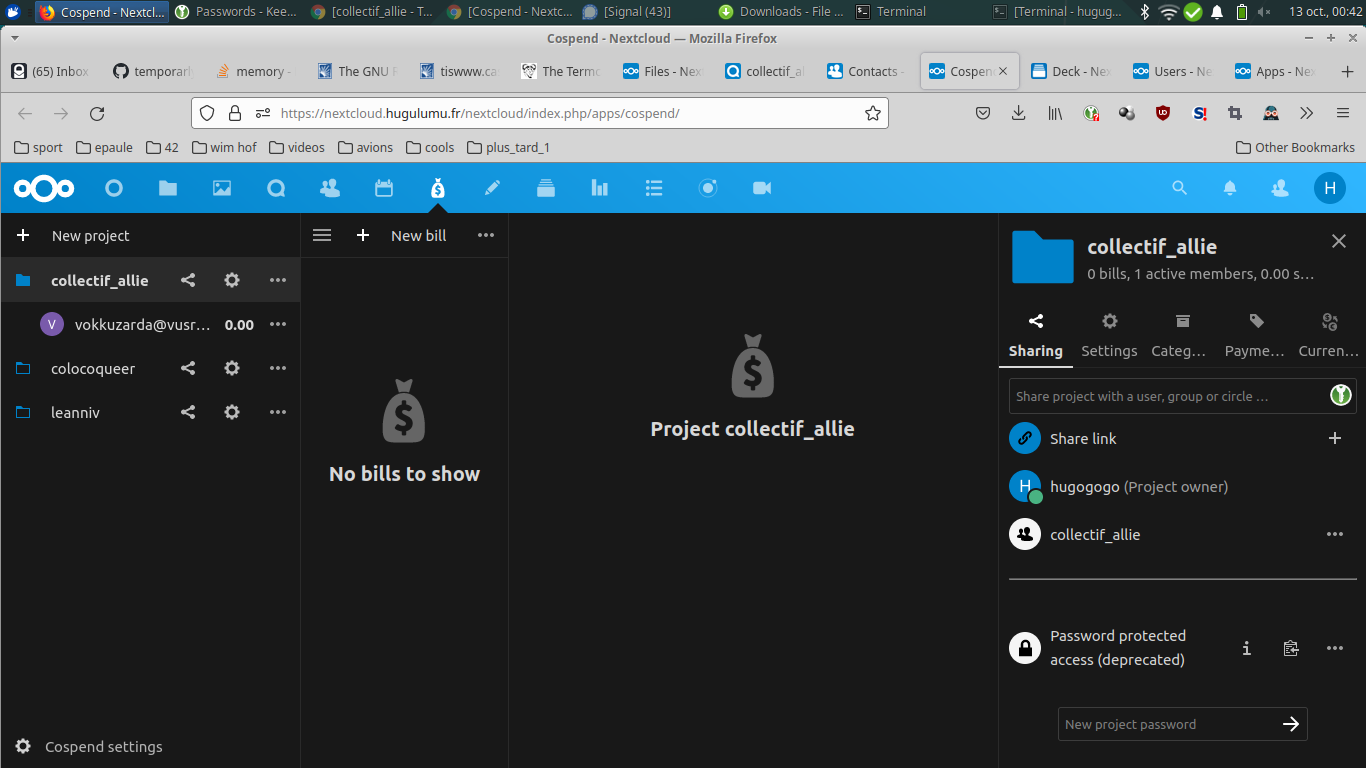Open options menu beside password protected access
The width and height of the screenshot is (1366, 768).
click(x=1335, y=648)
